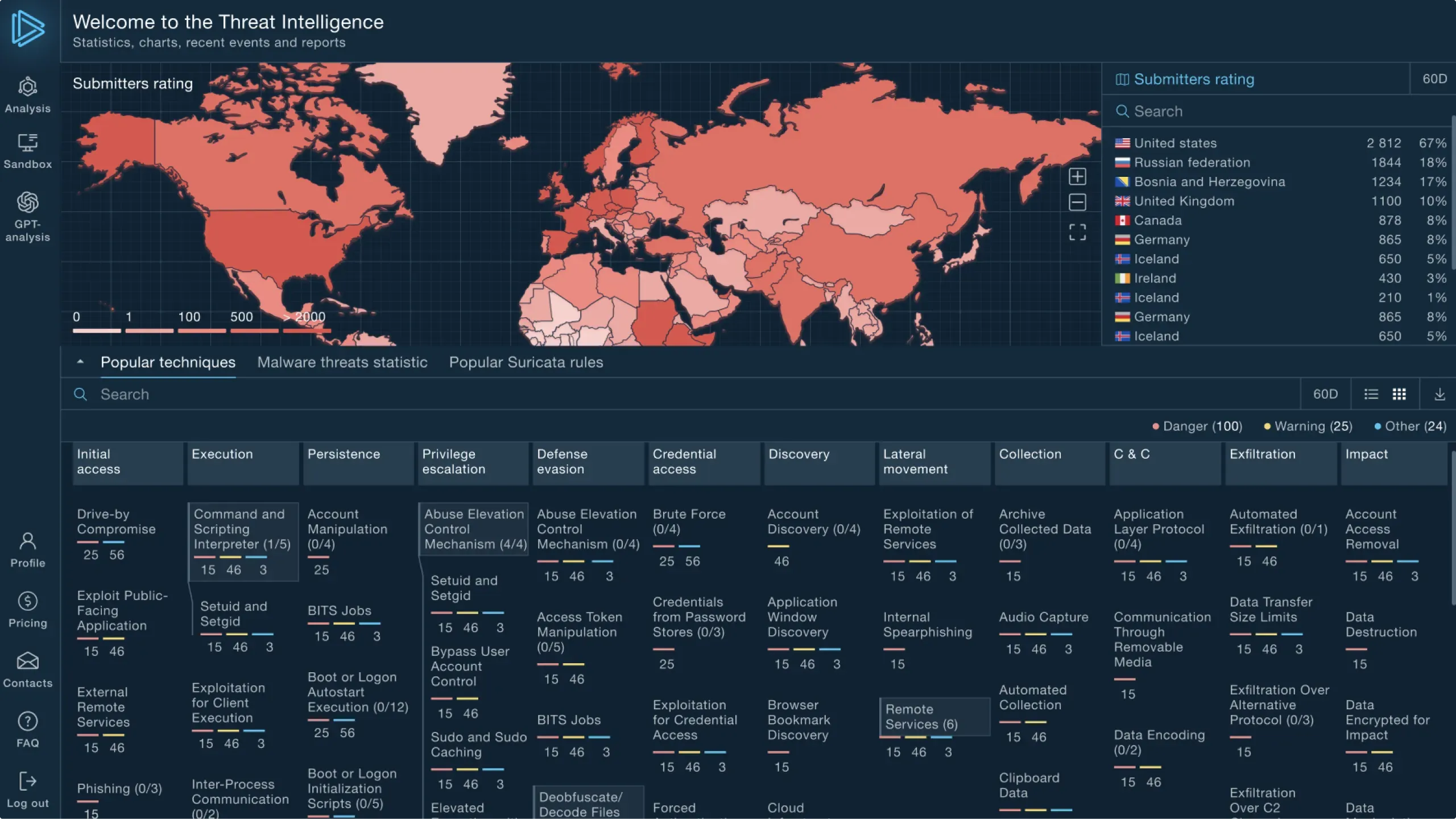Select United states in submitters list

click(x=1175, y=143)
